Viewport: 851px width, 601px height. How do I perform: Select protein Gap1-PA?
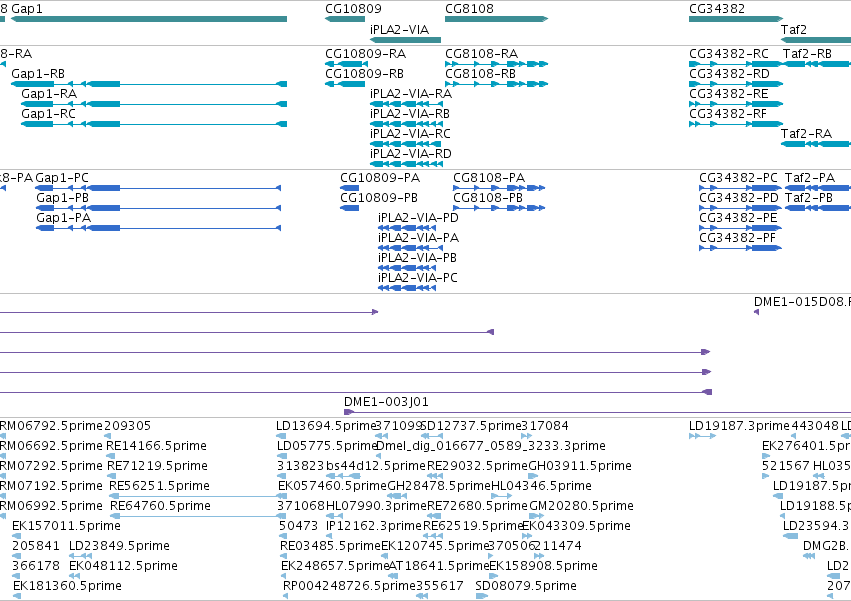pos(158,229)
